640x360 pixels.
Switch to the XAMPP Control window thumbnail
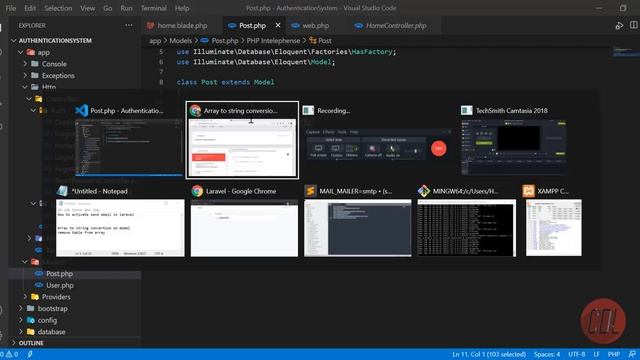[x=554, y=228]
